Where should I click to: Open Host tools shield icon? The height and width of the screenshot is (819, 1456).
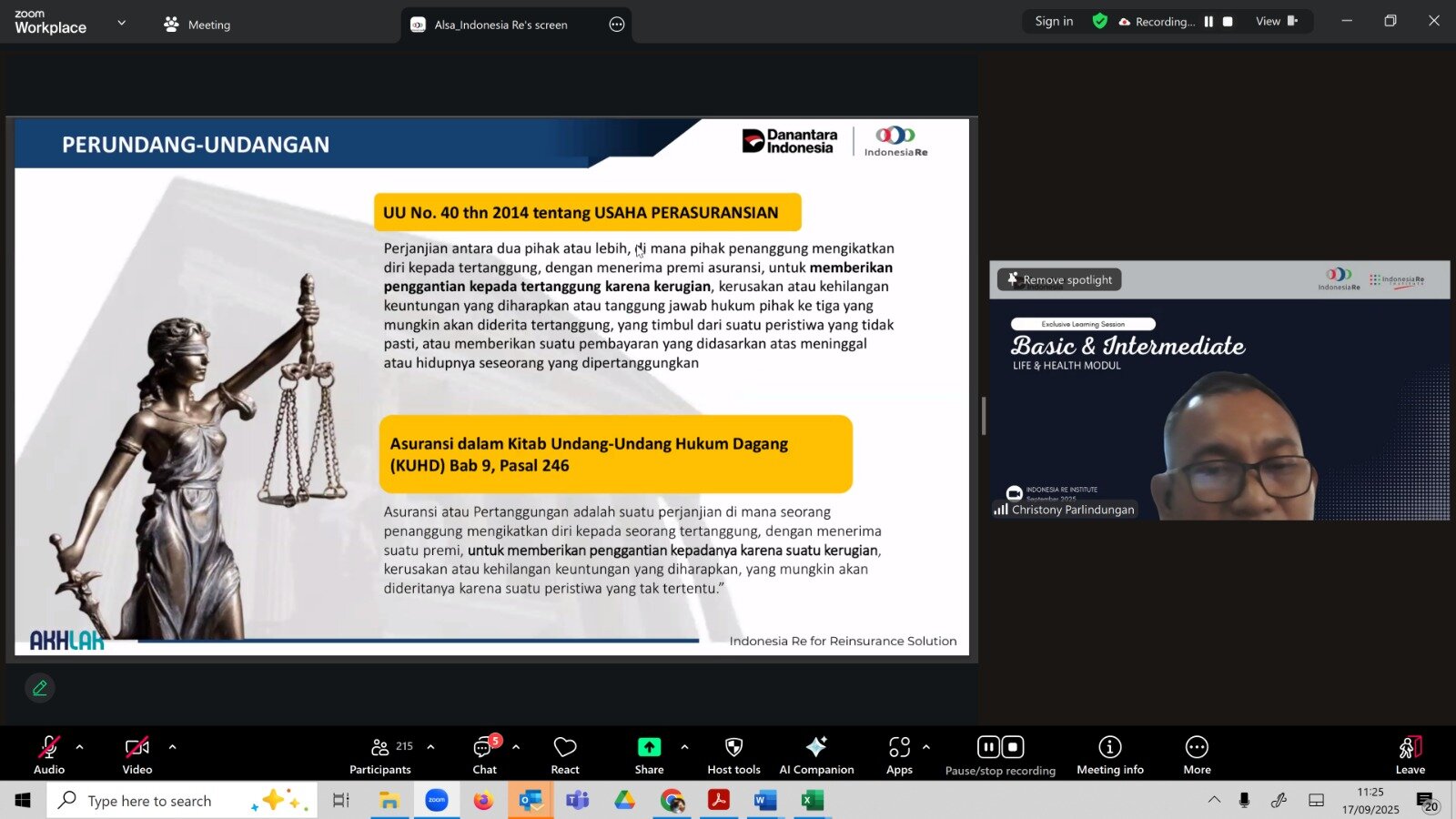click(x=733, y=754)
